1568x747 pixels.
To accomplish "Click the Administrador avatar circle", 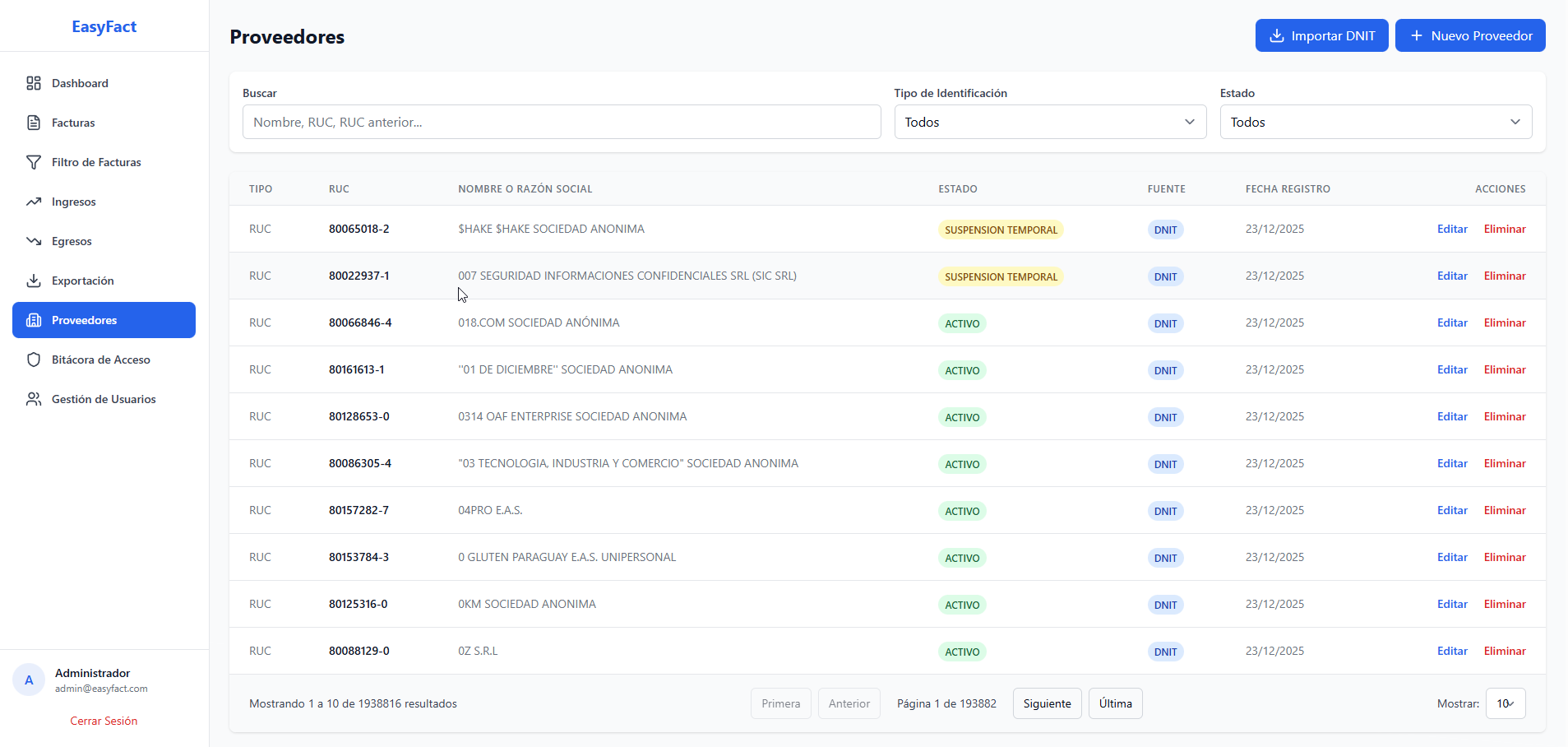I will (29, 680).
